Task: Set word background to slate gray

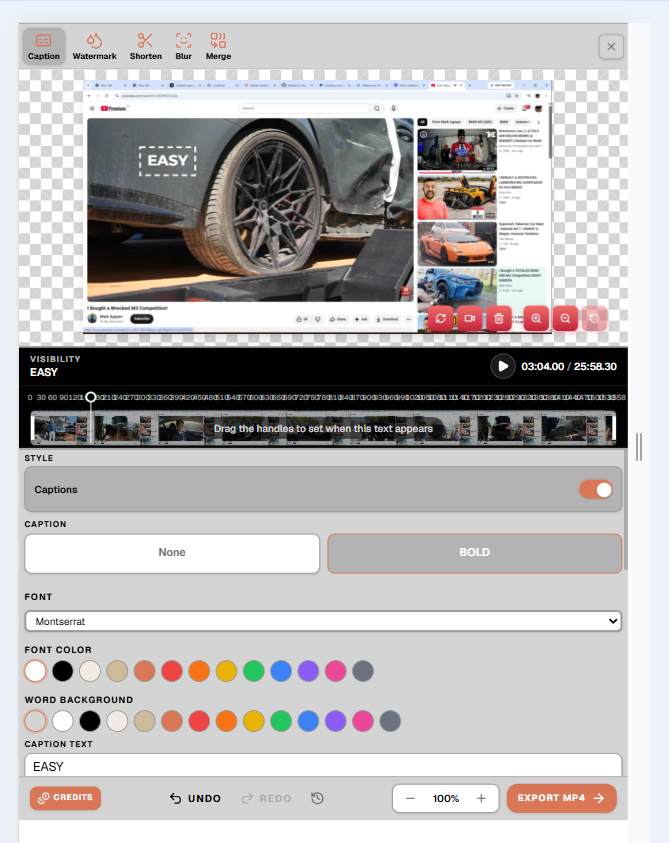Action: point(390,721)
